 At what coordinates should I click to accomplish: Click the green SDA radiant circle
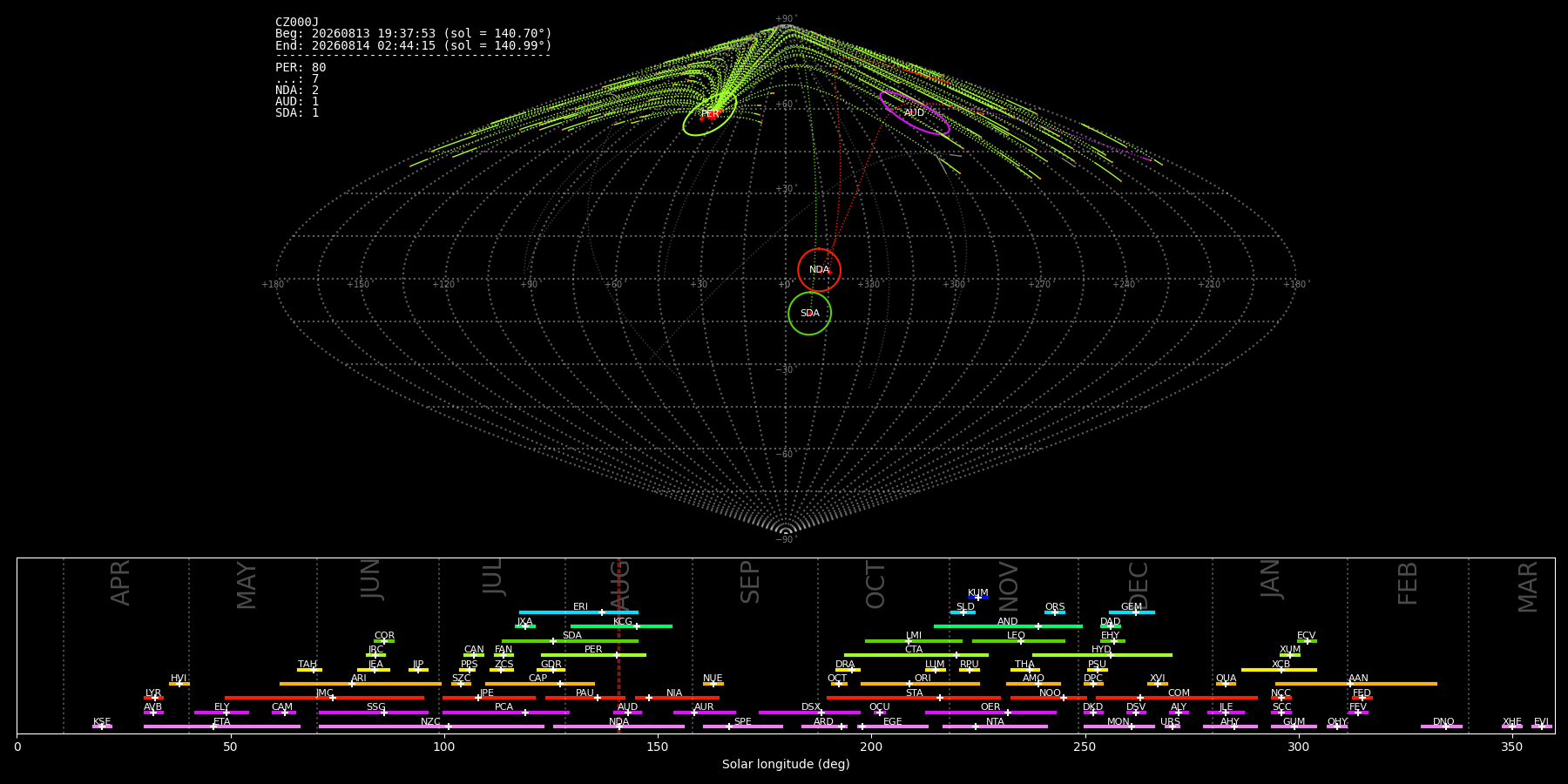(809, 313)
